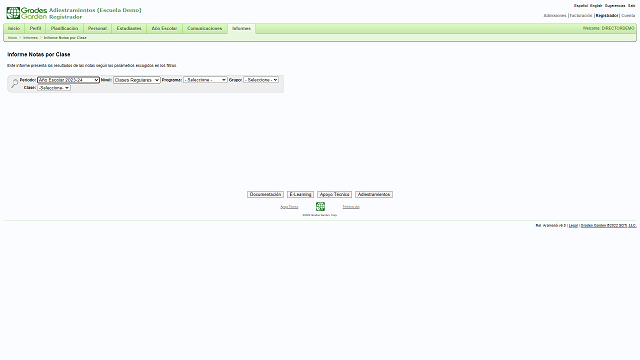Click the Salir logout link
640x360 pixels.
(x=632, y=6)
